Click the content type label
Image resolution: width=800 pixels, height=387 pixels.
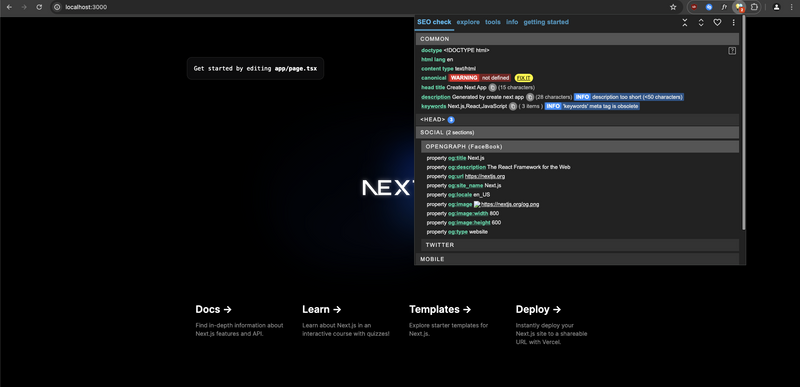[437, 69]
